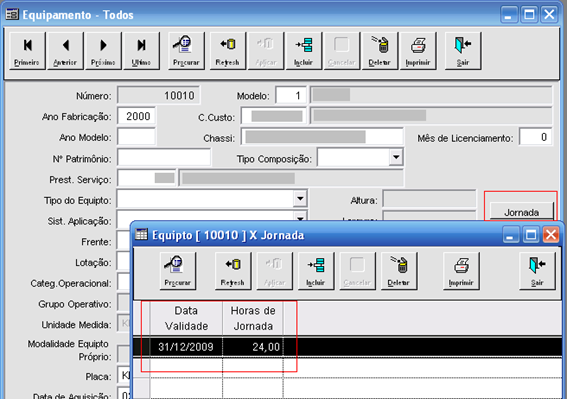Viewport: 567px width, 399px height.
Task: Select the 31/12/2009 date cell
Action: pyautogui.click(x=186, y=347)
